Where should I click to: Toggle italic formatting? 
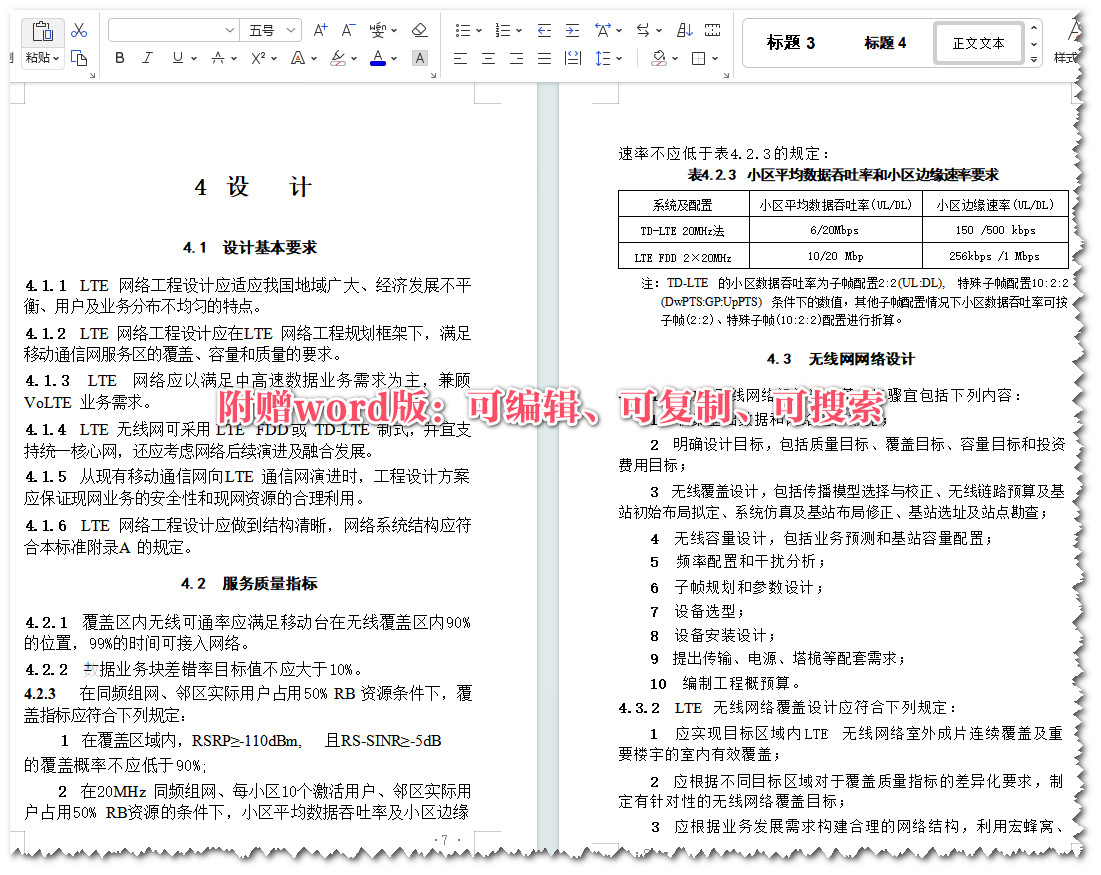point(146,59)
